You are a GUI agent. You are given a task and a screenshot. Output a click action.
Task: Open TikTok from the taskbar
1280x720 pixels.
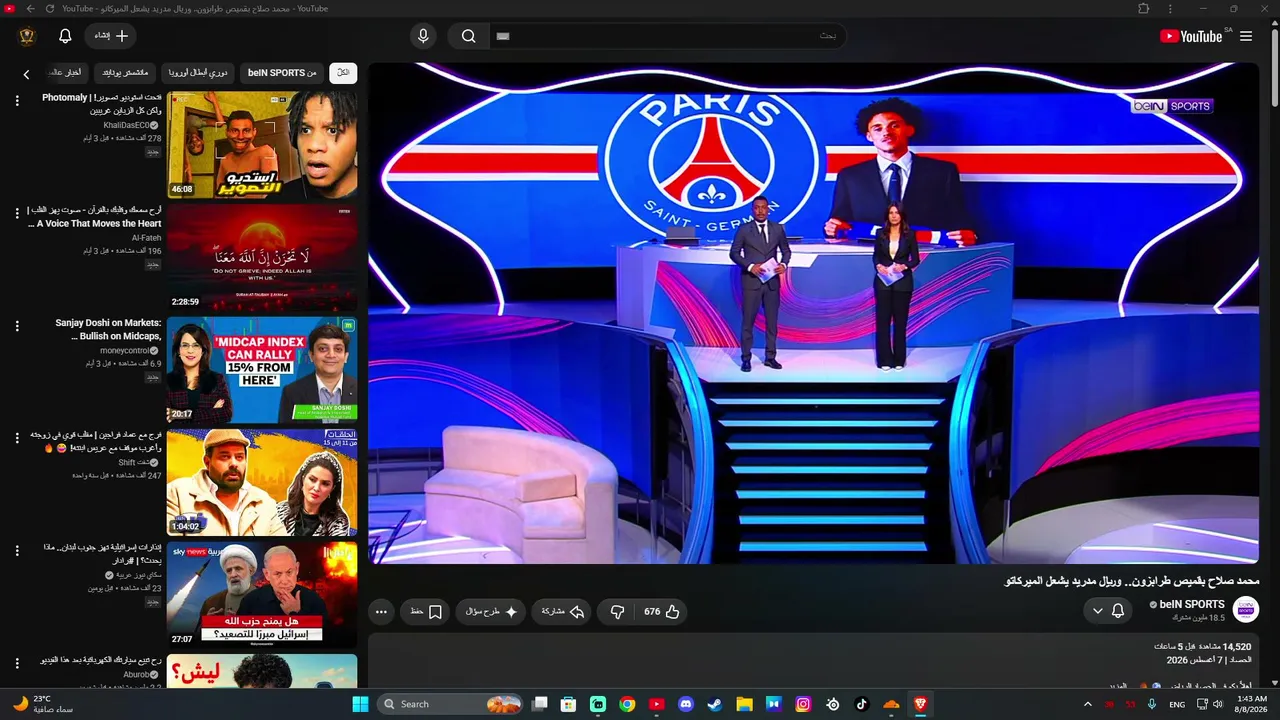coord(862,704)
